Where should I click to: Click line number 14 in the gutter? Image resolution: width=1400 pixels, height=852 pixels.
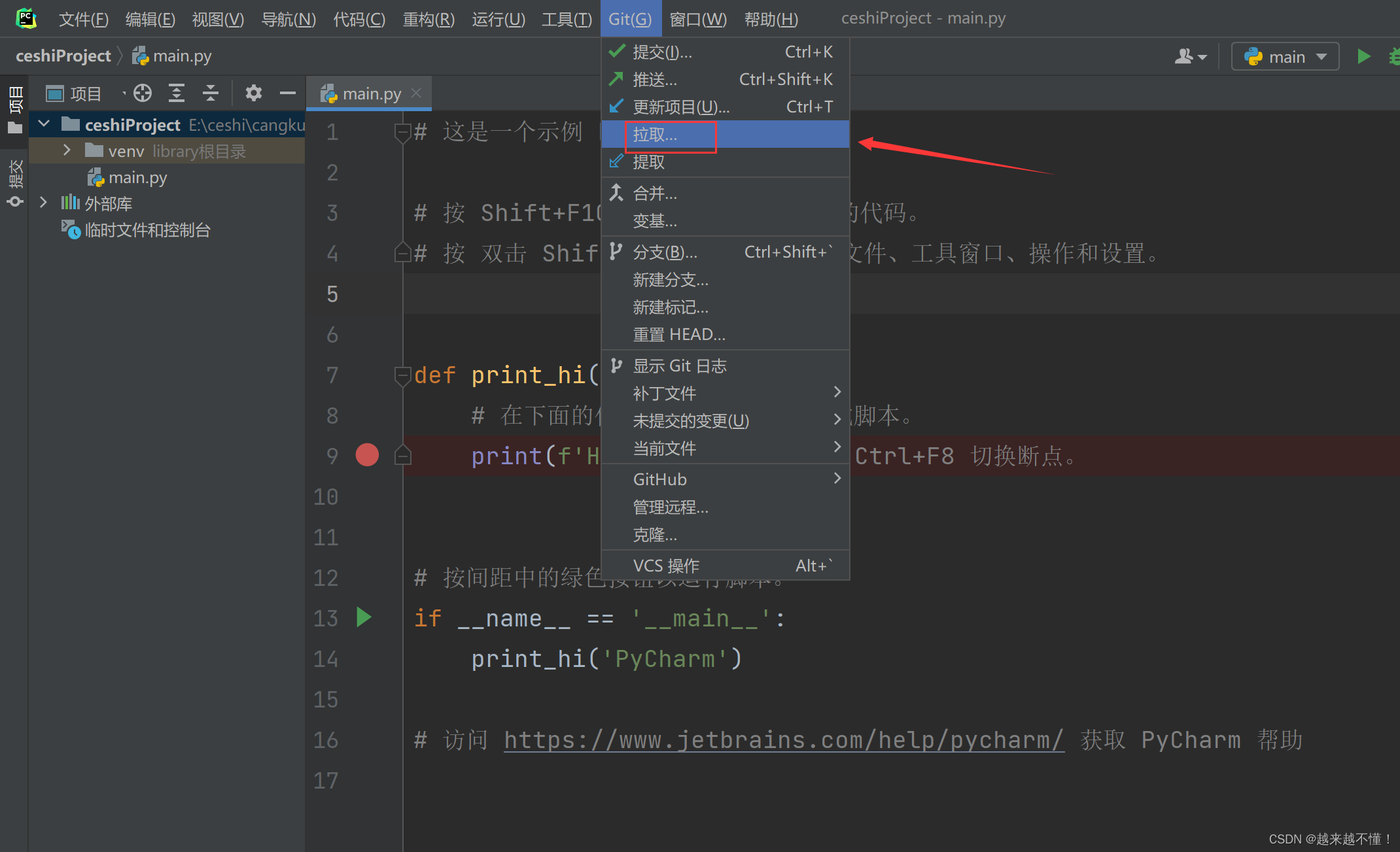[326, 658]
